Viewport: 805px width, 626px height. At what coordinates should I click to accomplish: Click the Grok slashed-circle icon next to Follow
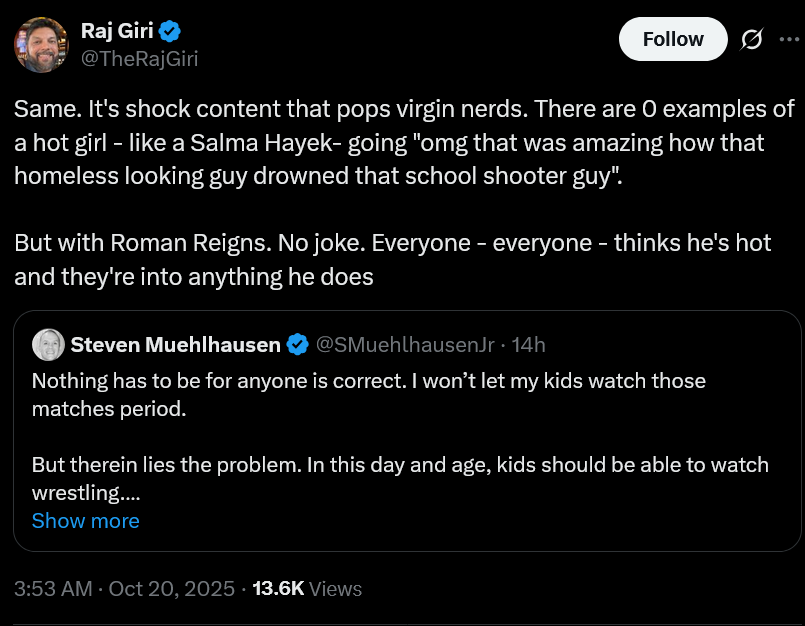[x=751, y=40]
